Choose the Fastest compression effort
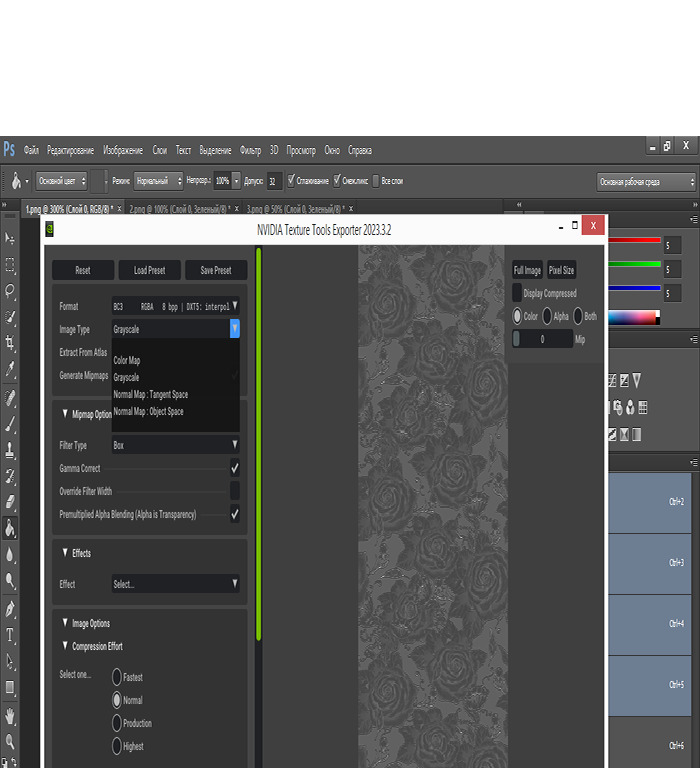This screenshot has height=768, width=700. pos(117,677)
